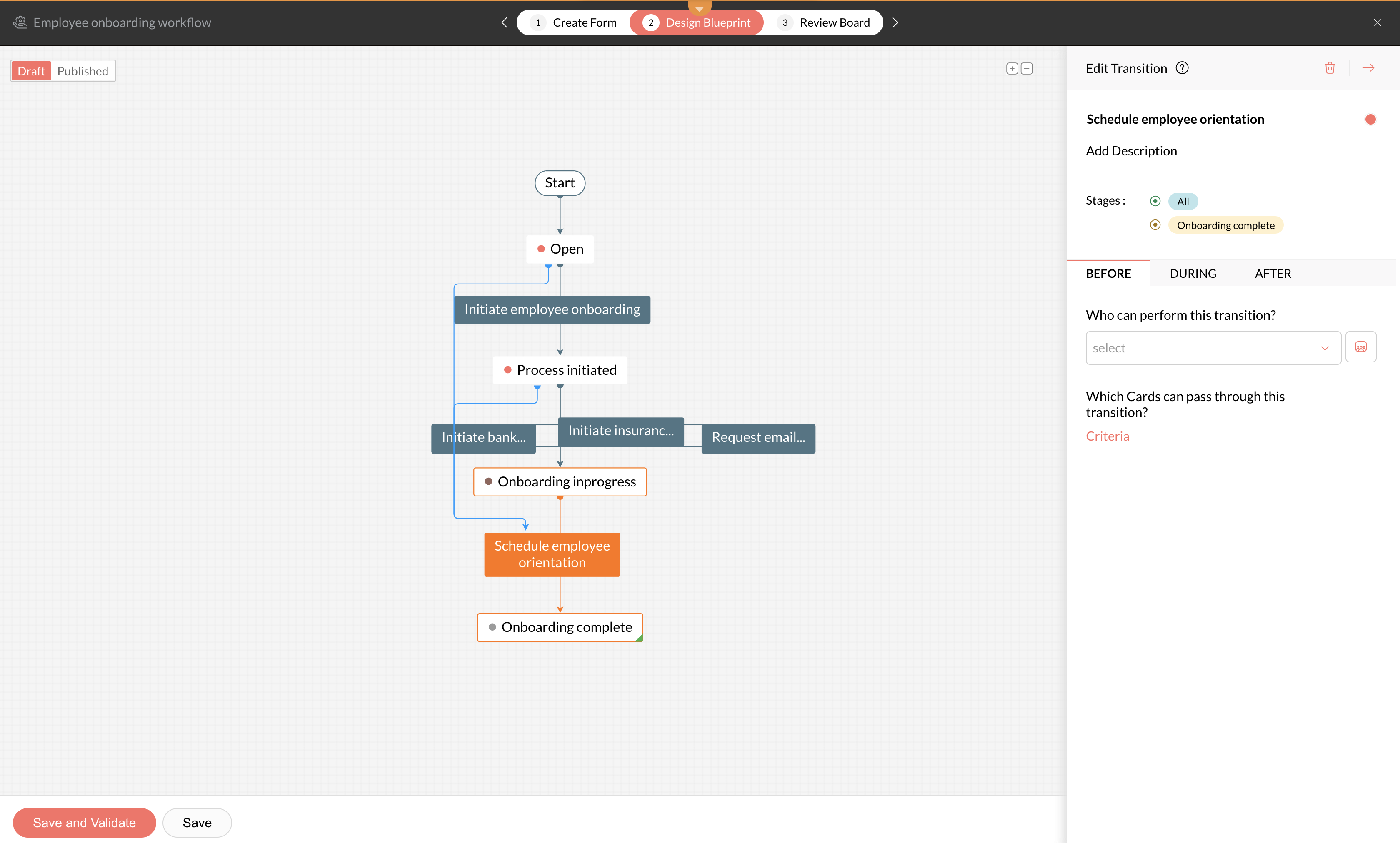The height and width of the screenshot is (843, 1400).
Task: Zoom out the canvas with the minus icon
Action: point(1027,69)
